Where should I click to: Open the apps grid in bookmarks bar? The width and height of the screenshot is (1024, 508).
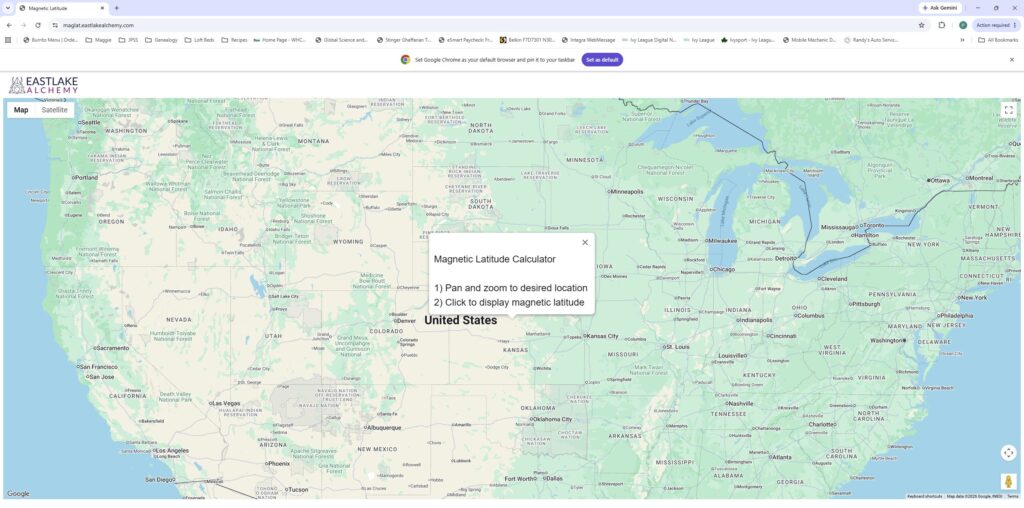click(8, 40)
